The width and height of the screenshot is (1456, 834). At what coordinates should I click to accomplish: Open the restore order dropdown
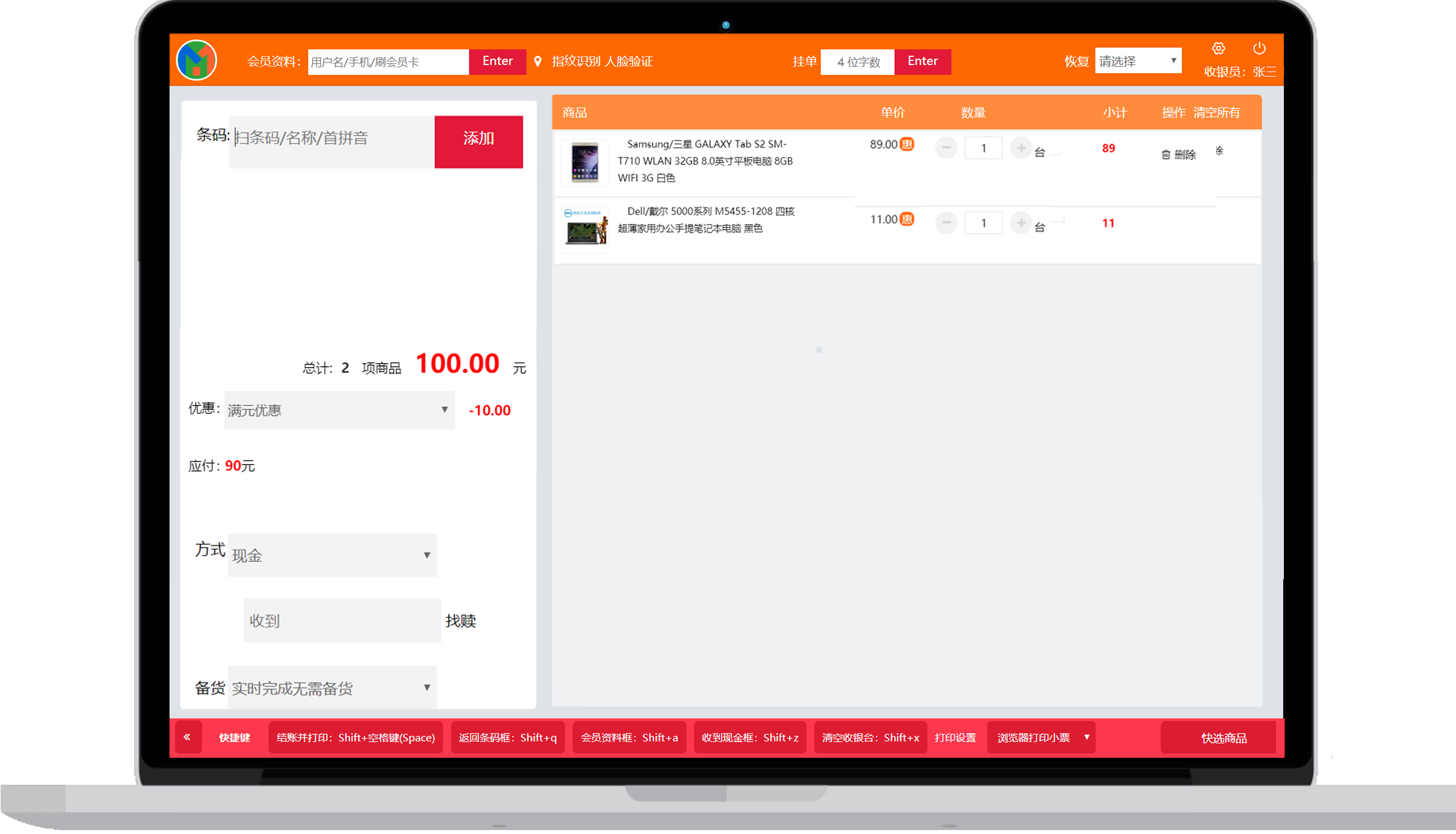[1138, 61]
